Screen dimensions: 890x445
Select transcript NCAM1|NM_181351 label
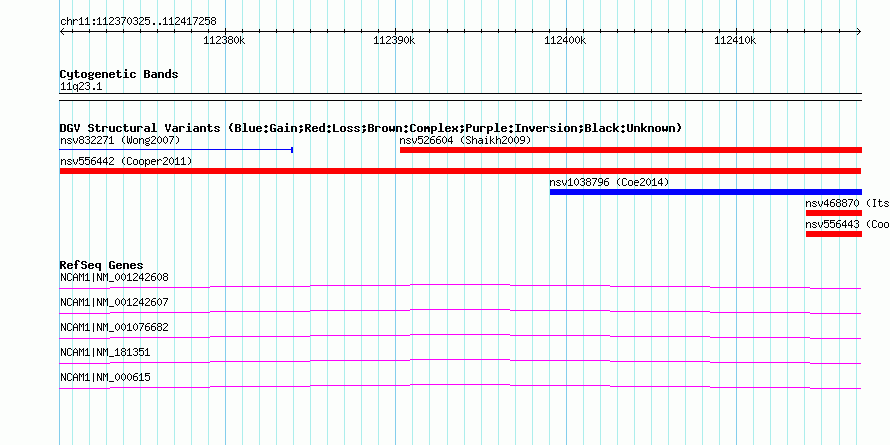pyautogui.click(x=105, y=352)
